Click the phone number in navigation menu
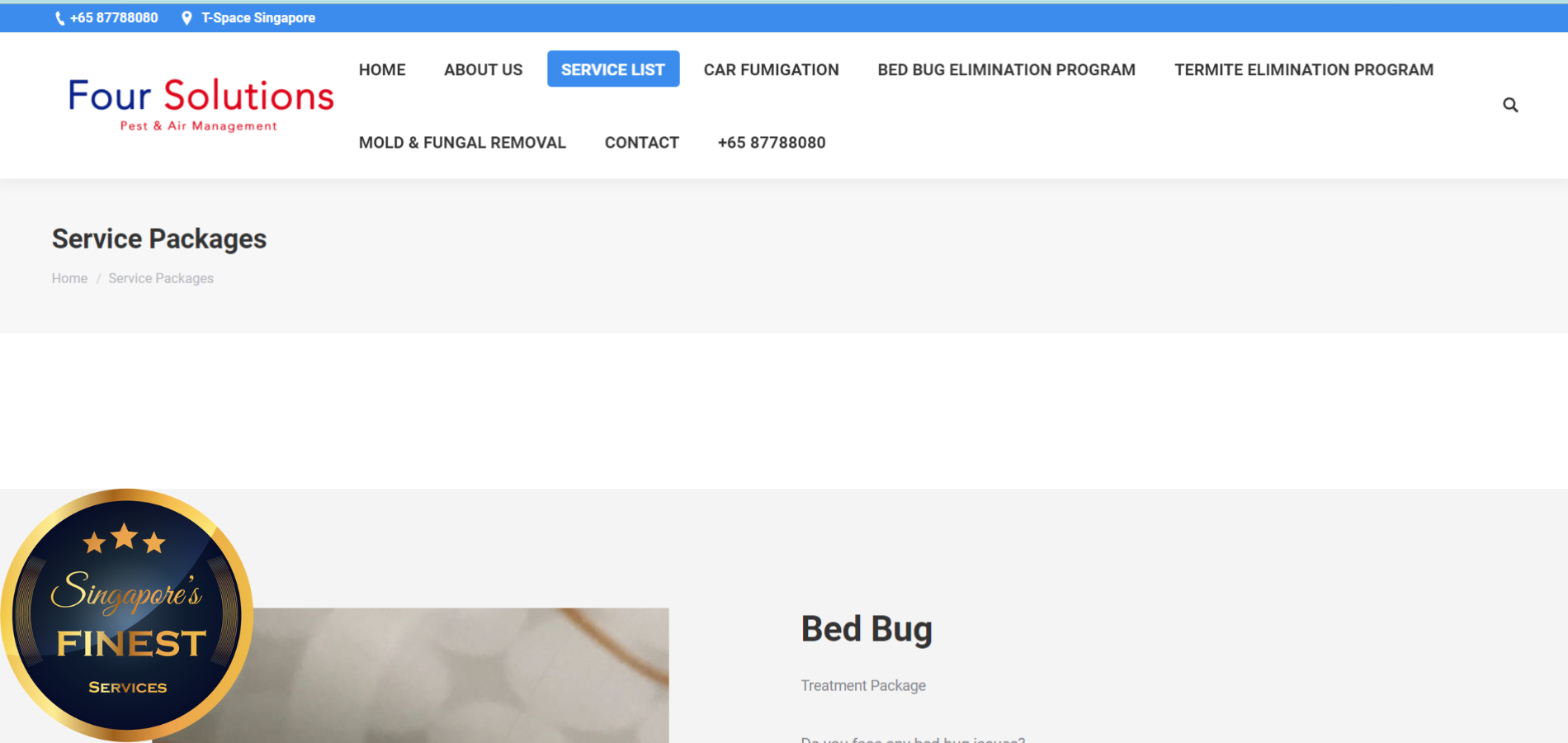The image size is (1568, 743). pyautogui.click(x=771, y=143)
